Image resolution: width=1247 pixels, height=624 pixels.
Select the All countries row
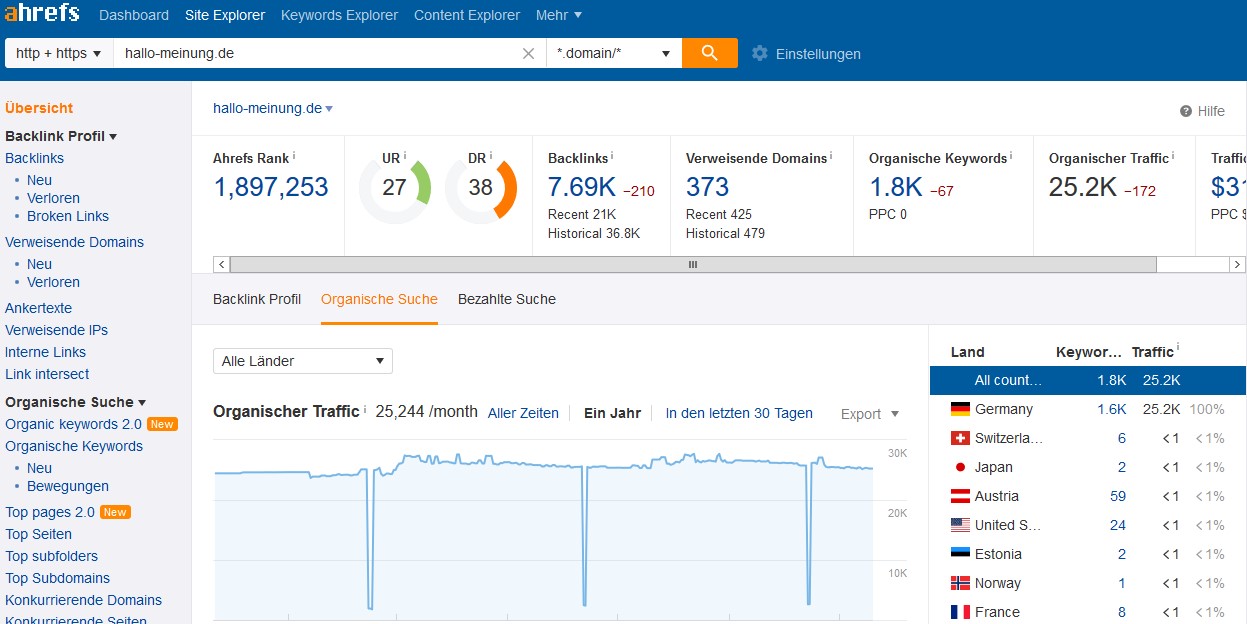[x=1088, y=380]
